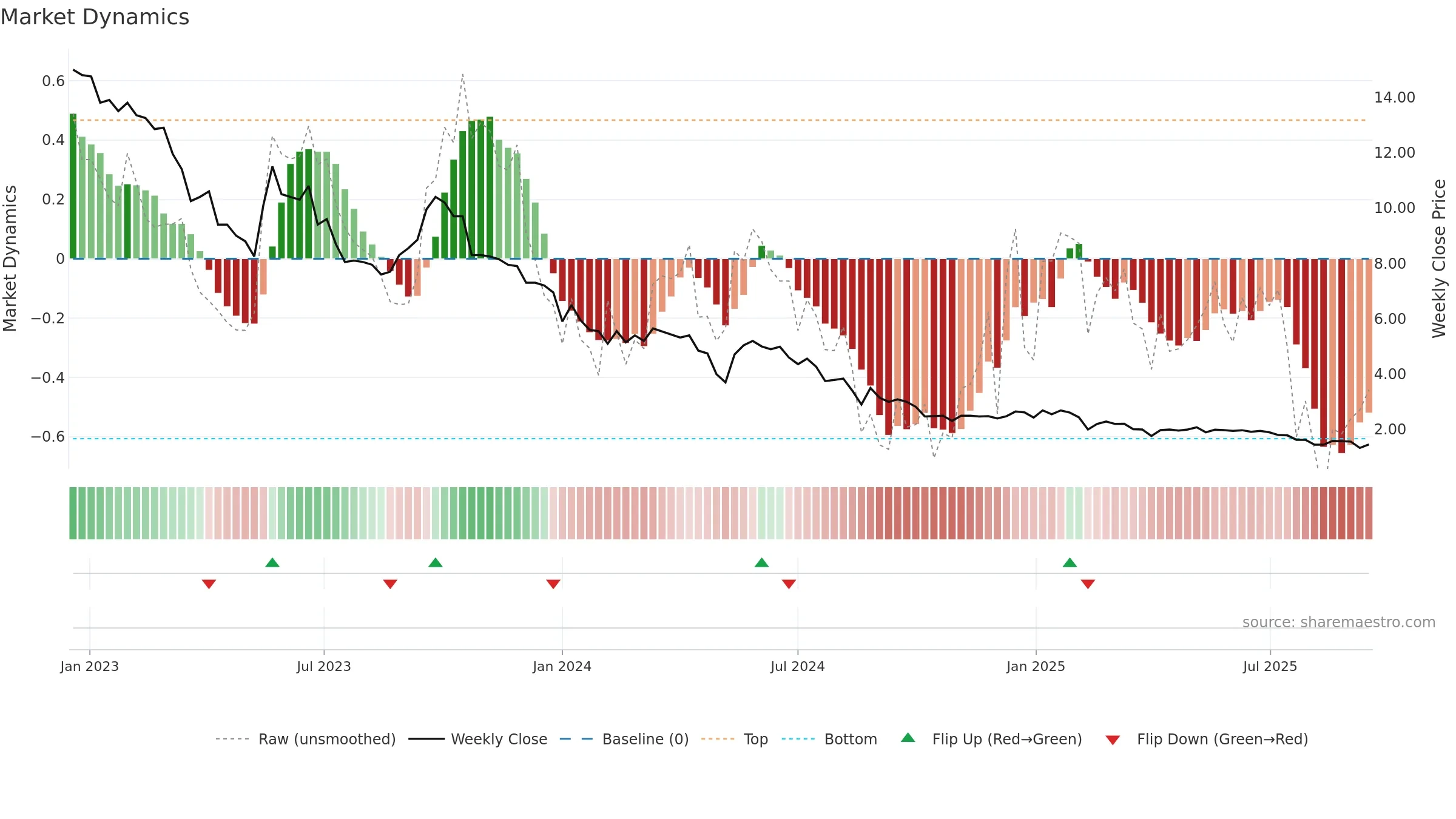Click the 14.00 price axis label
This screenshot has width=1456, height=819.
pyautogui.click(x=1395, y=97)
